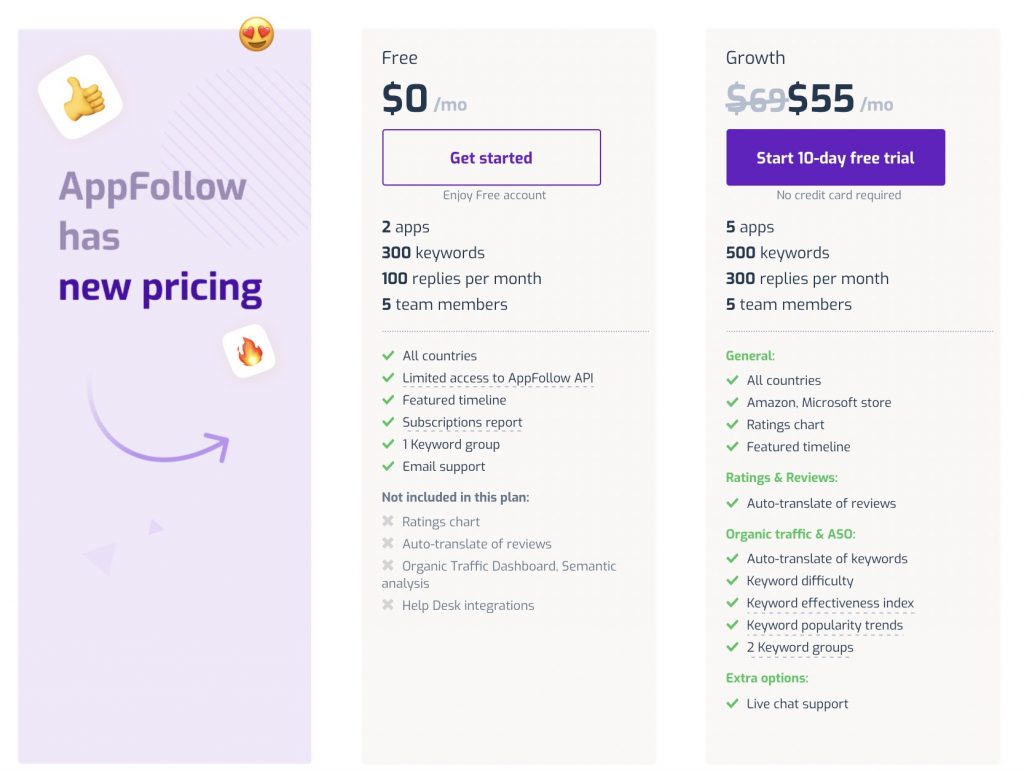Click the heart-eyes emoji icon
This screenshot has width=1024, height=771.
[256, 35]
